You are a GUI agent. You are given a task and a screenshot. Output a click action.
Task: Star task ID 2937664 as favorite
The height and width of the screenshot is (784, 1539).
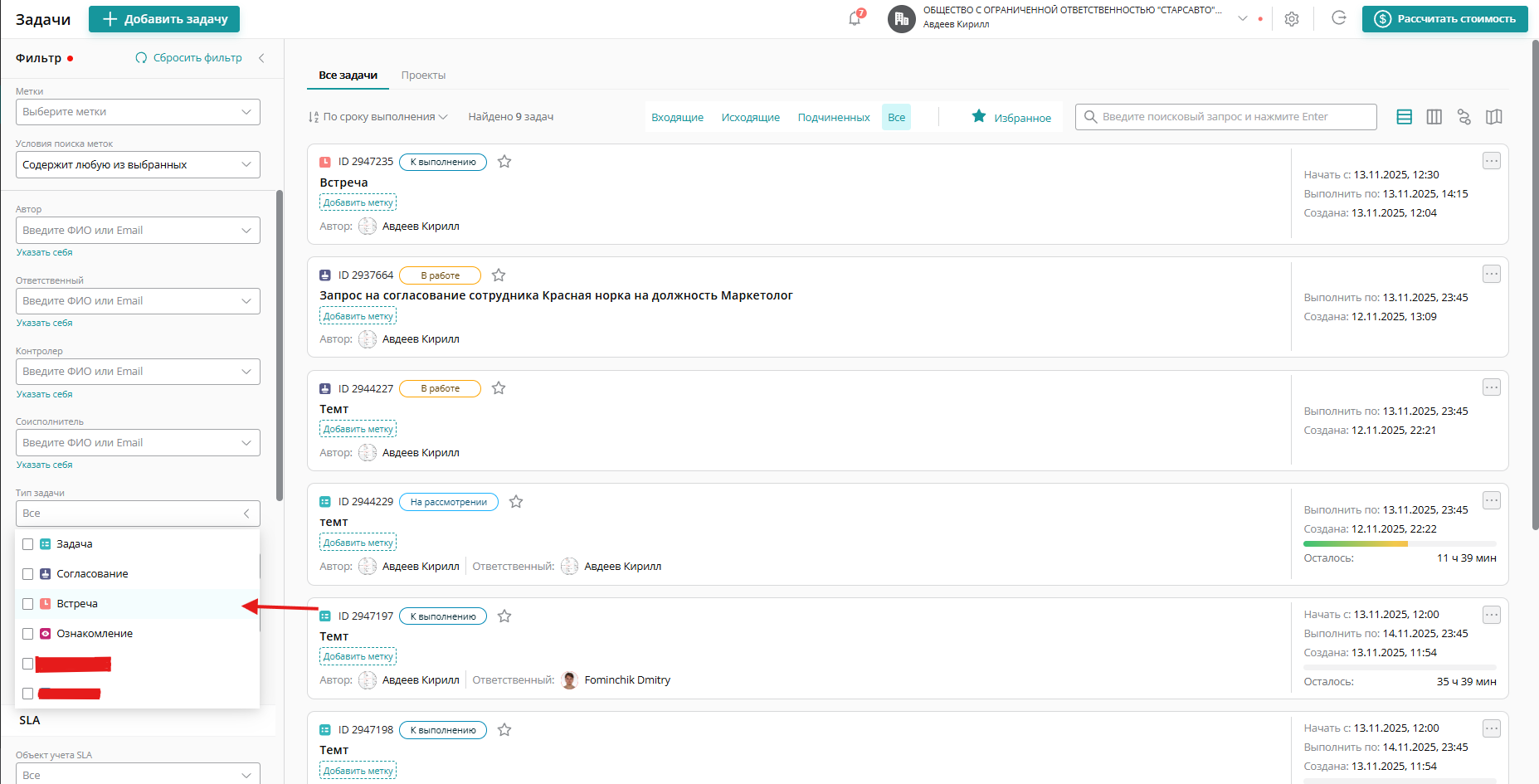click(499, 275)
